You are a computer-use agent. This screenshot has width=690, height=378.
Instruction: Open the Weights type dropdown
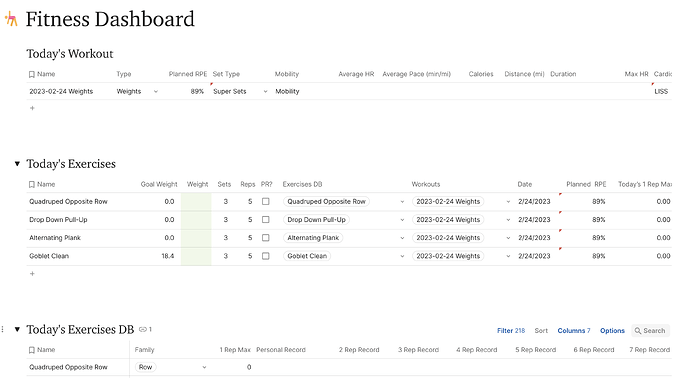[155, 92]
